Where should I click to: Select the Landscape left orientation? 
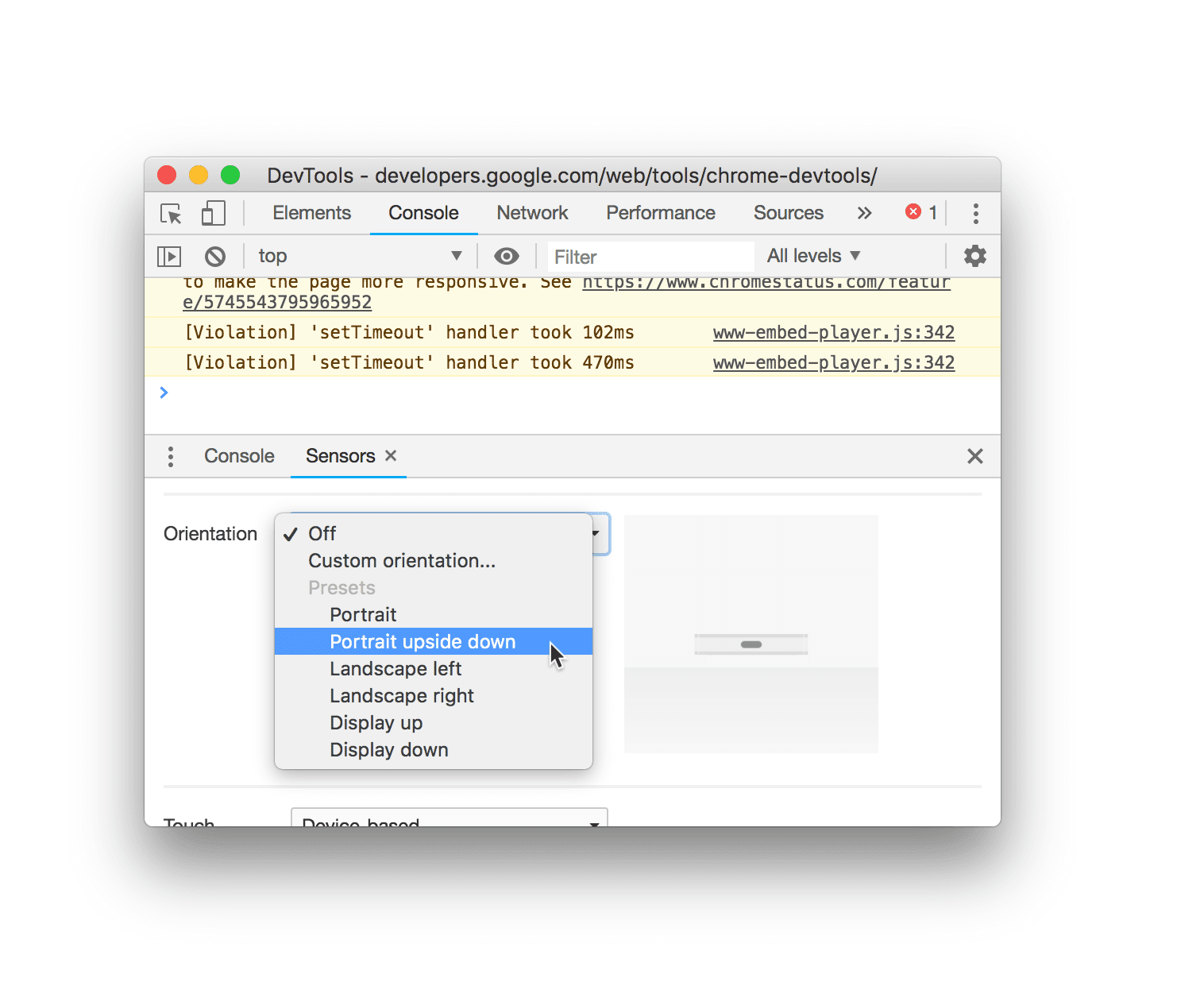(x=396, y=668)
